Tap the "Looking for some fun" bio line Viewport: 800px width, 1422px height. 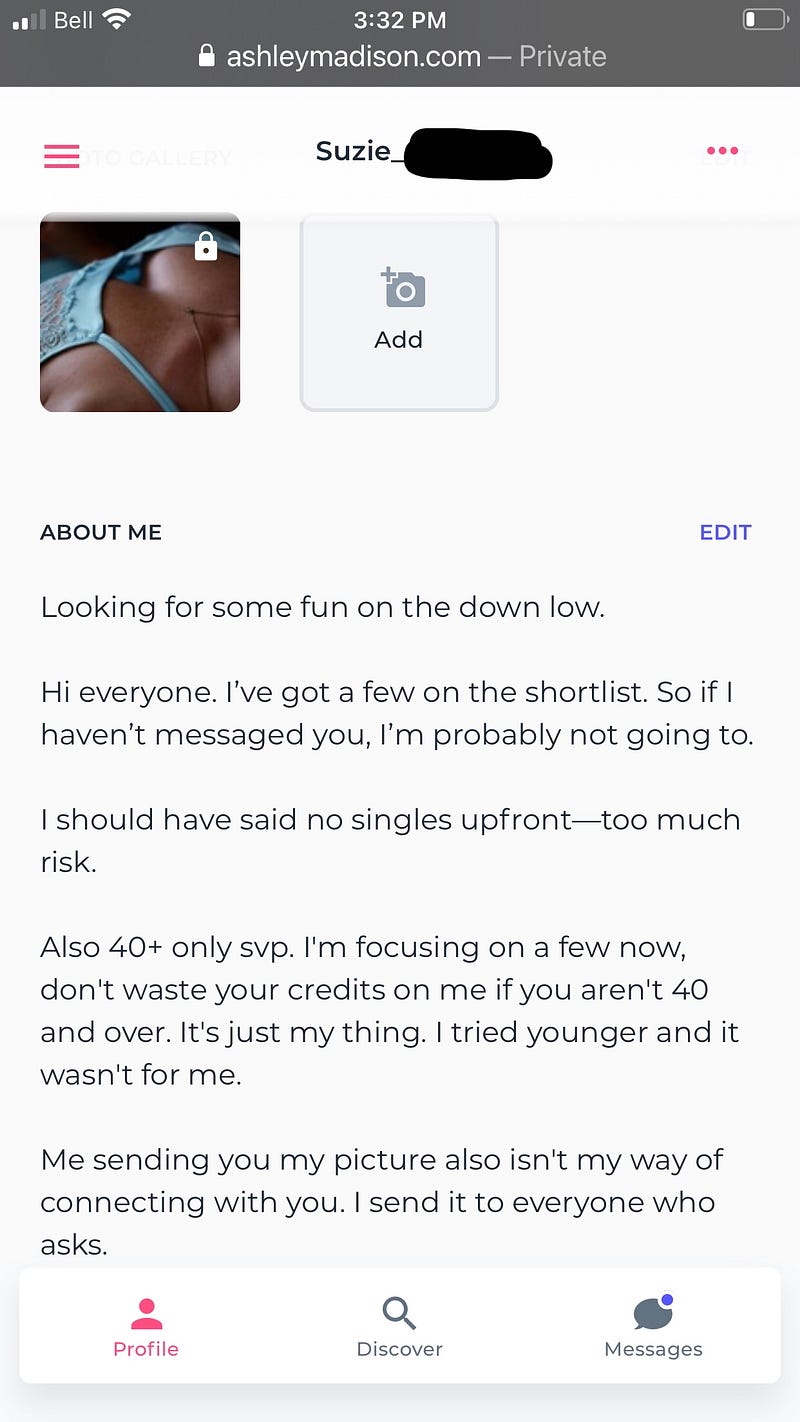click(x=322, y=607)
